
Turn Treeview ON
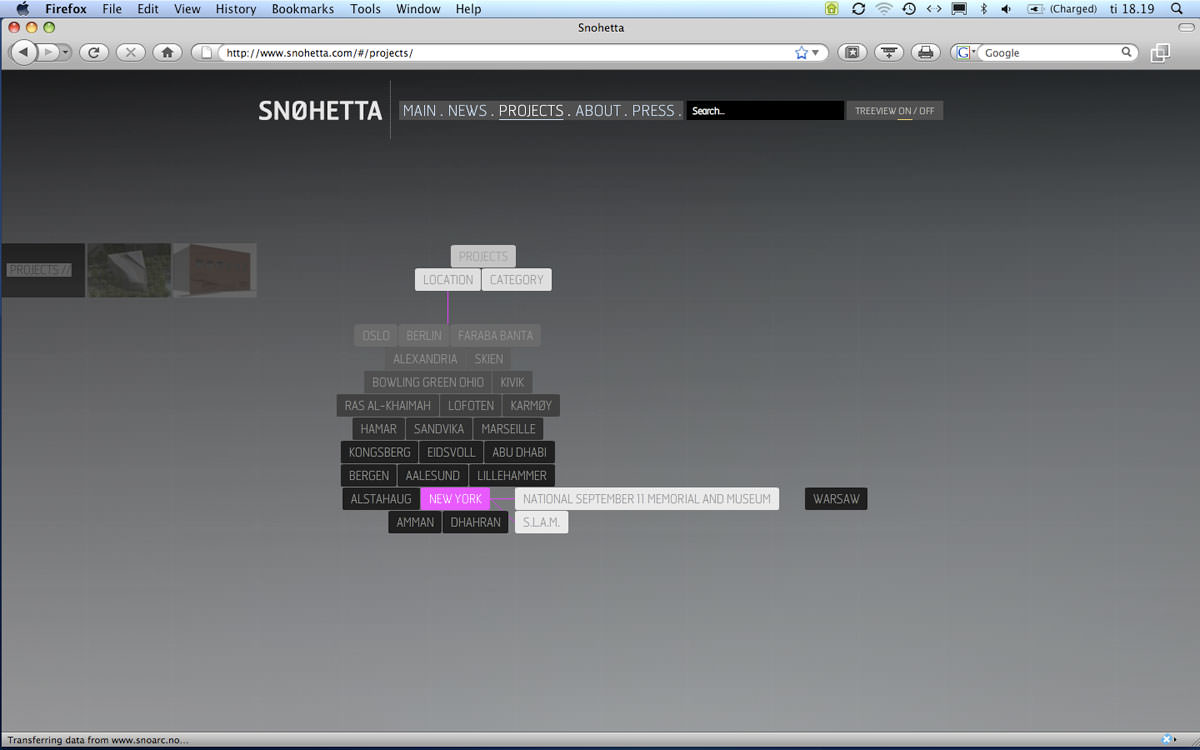[905, 111]
